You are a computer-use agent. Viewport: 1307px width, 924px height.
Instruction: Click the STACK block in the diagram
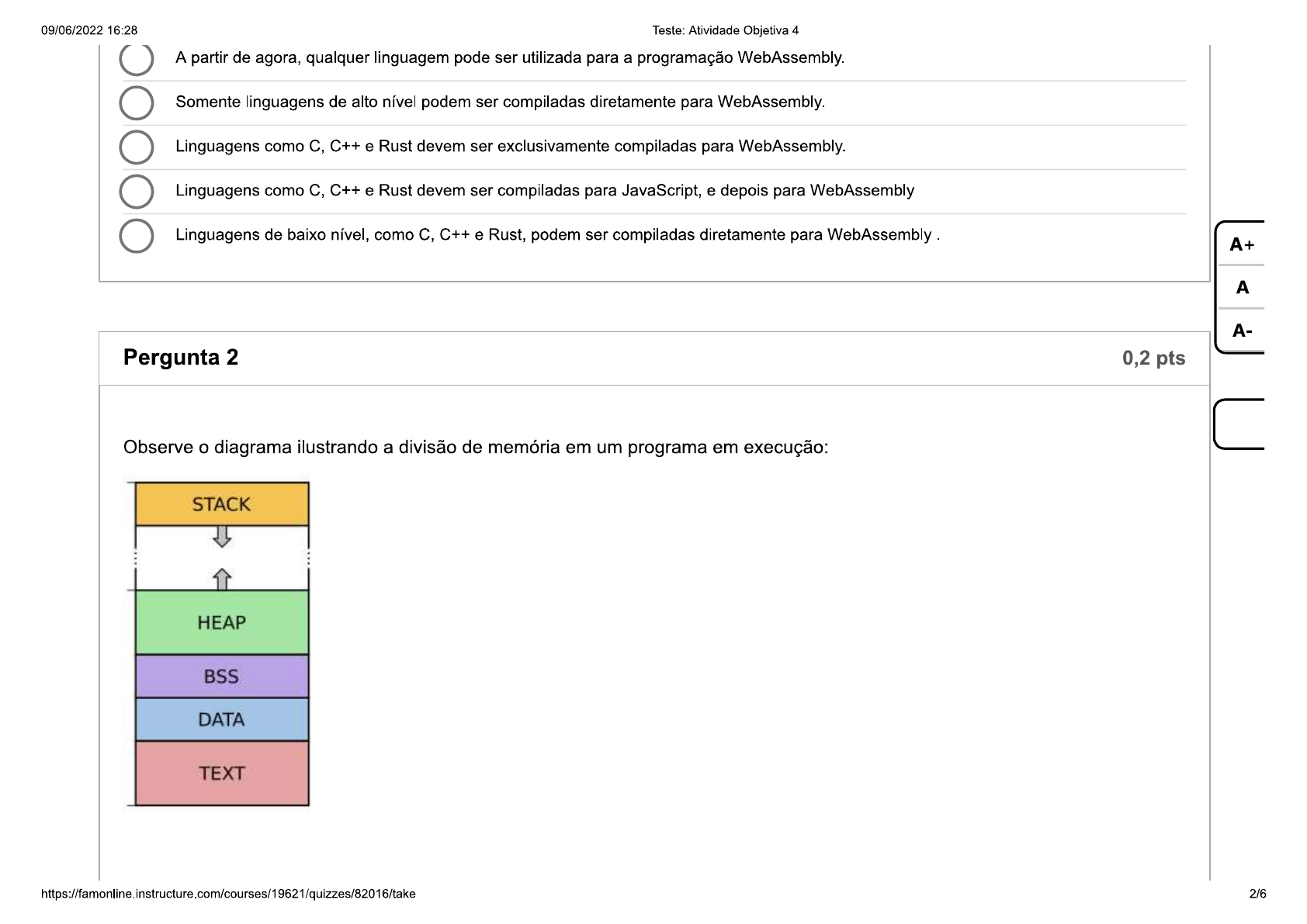pos(221,504)
